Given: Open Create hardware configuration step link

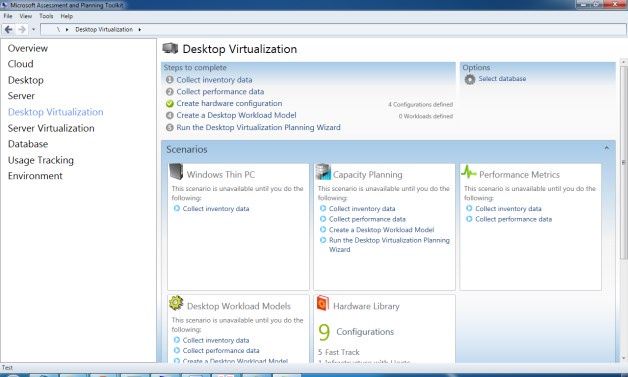Looking at the screenshot, I should click(229, 103).
